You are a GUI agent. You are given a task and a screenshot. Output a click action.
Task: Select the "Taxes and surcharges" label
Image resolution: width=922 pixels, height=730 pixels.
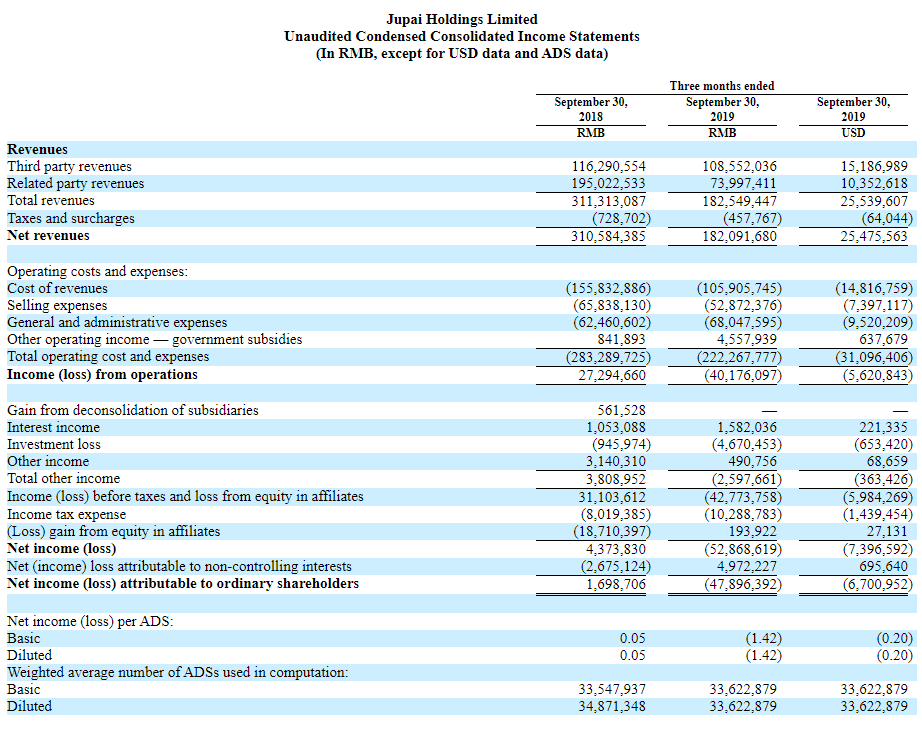(x=71, y=218)
